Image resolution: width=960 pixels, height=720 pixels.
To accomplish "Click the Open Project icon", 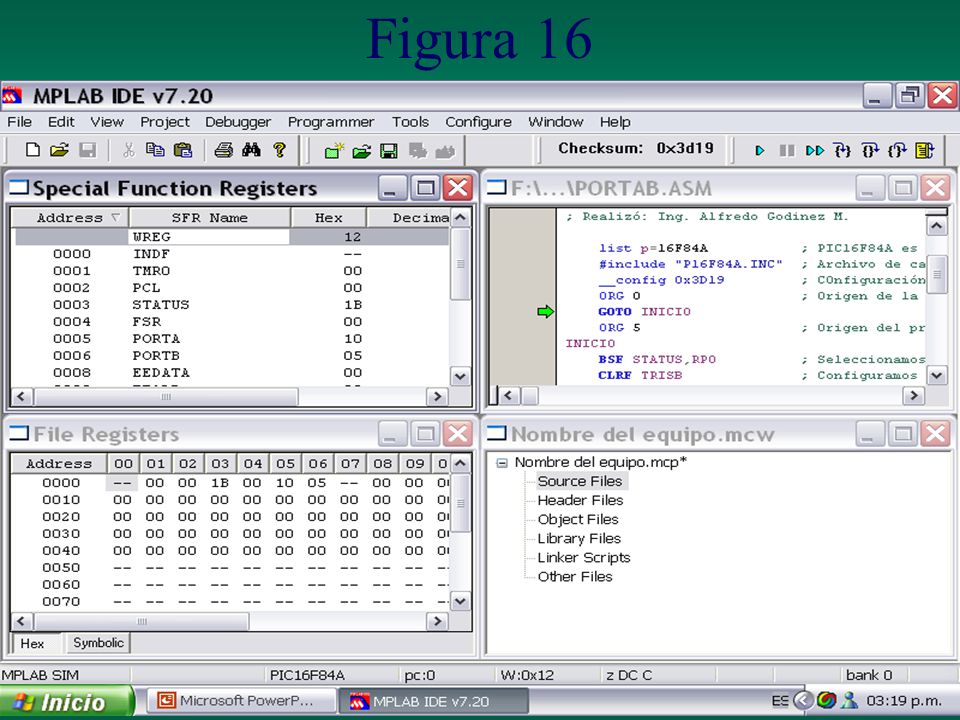I will pyautogui.click(x=362, y=151).
